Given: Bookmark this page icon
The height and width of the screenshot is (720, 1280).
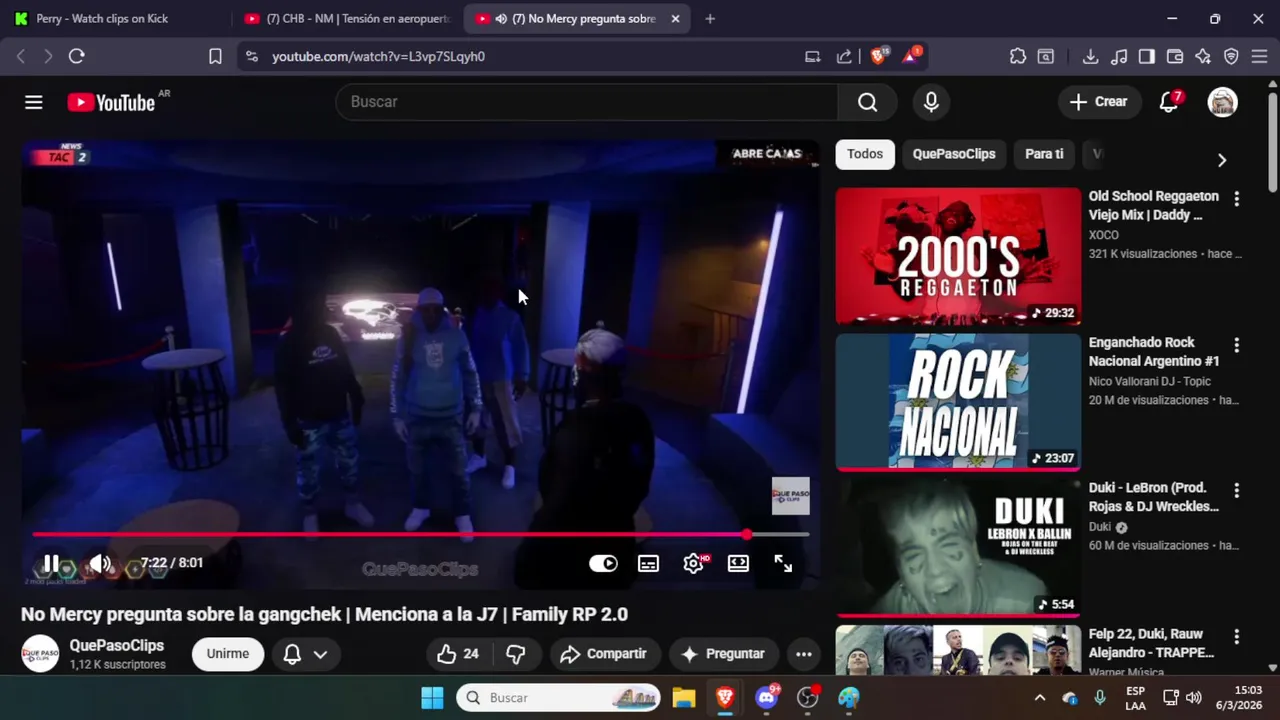Looking at the screenshot, I should [215, 56].
